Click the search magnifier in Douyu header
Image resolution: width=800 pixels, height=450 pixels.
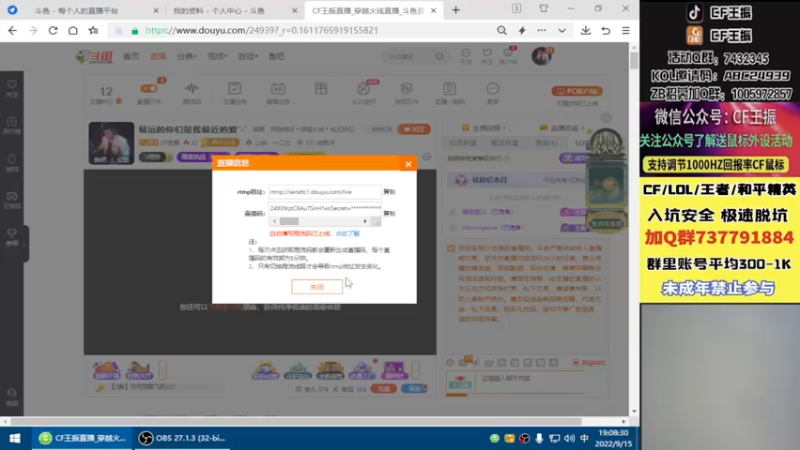click(x=439, y=56)
